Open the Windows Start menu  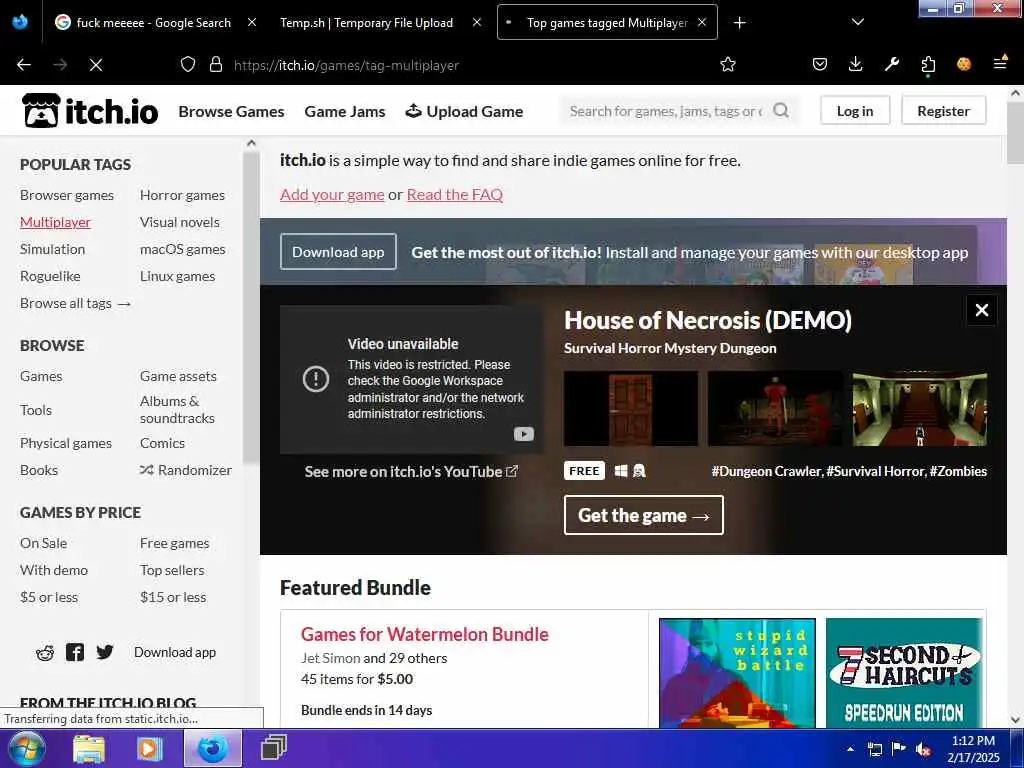[27, 748]
